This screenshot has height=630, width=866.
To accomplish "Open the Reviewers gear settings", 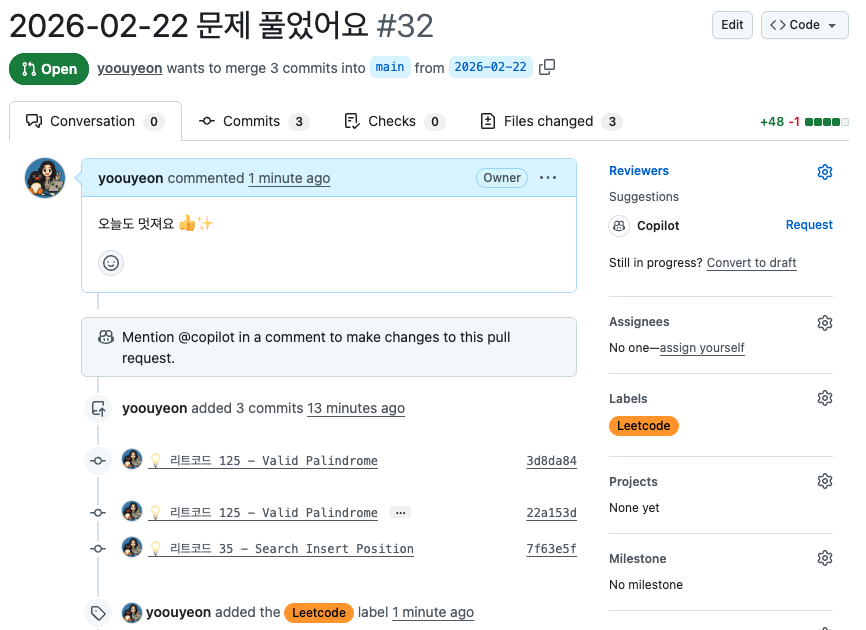I will tap(825, 172).
